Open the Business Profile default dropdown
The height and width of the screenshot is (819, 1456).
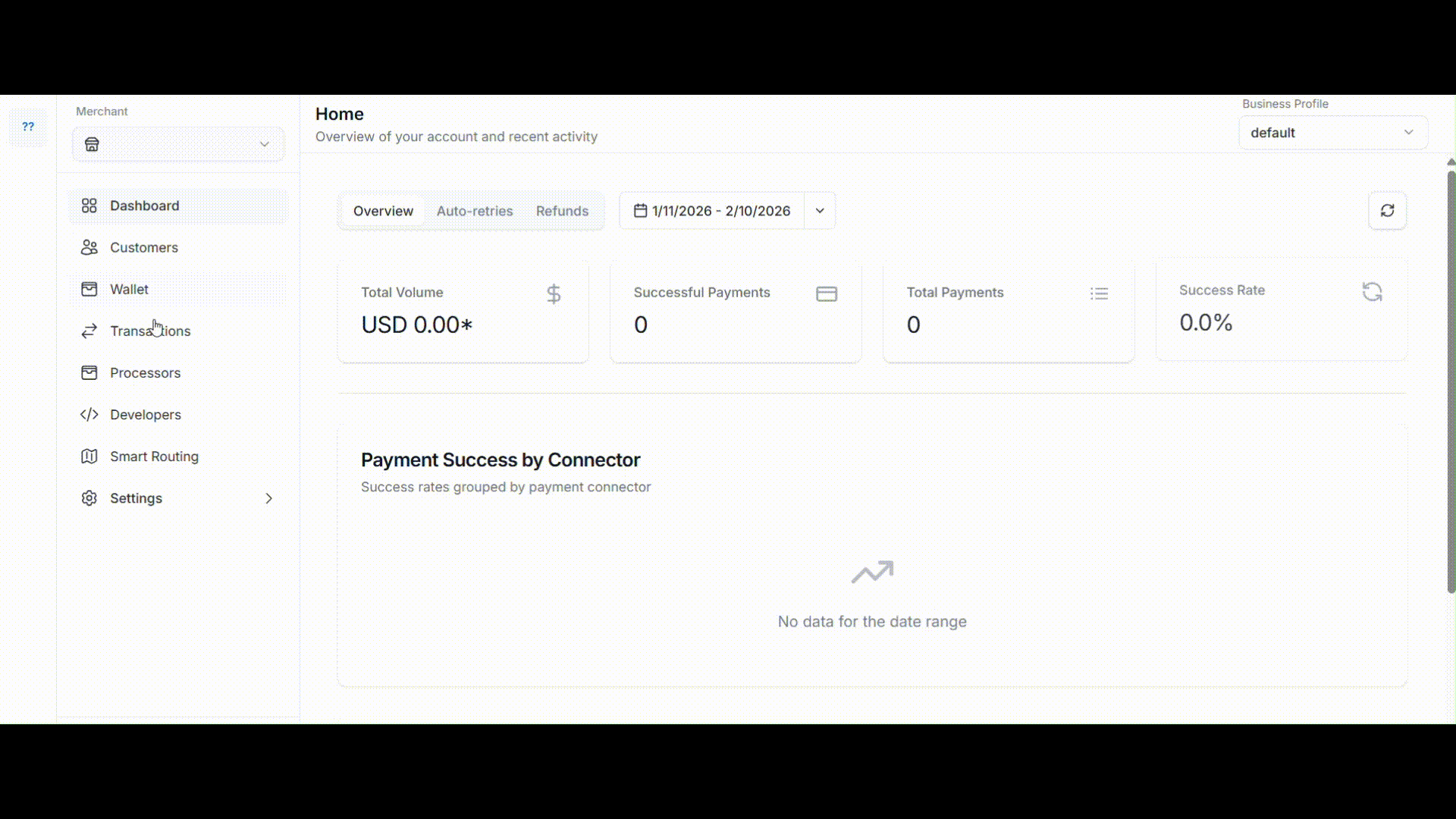[1332, 133]
